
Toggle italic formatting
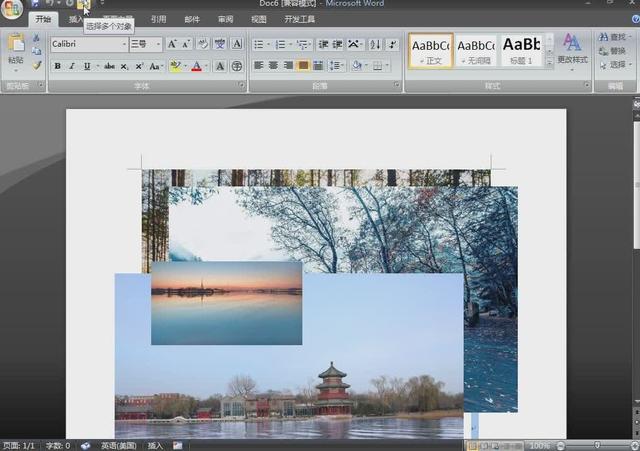[71, 66]
